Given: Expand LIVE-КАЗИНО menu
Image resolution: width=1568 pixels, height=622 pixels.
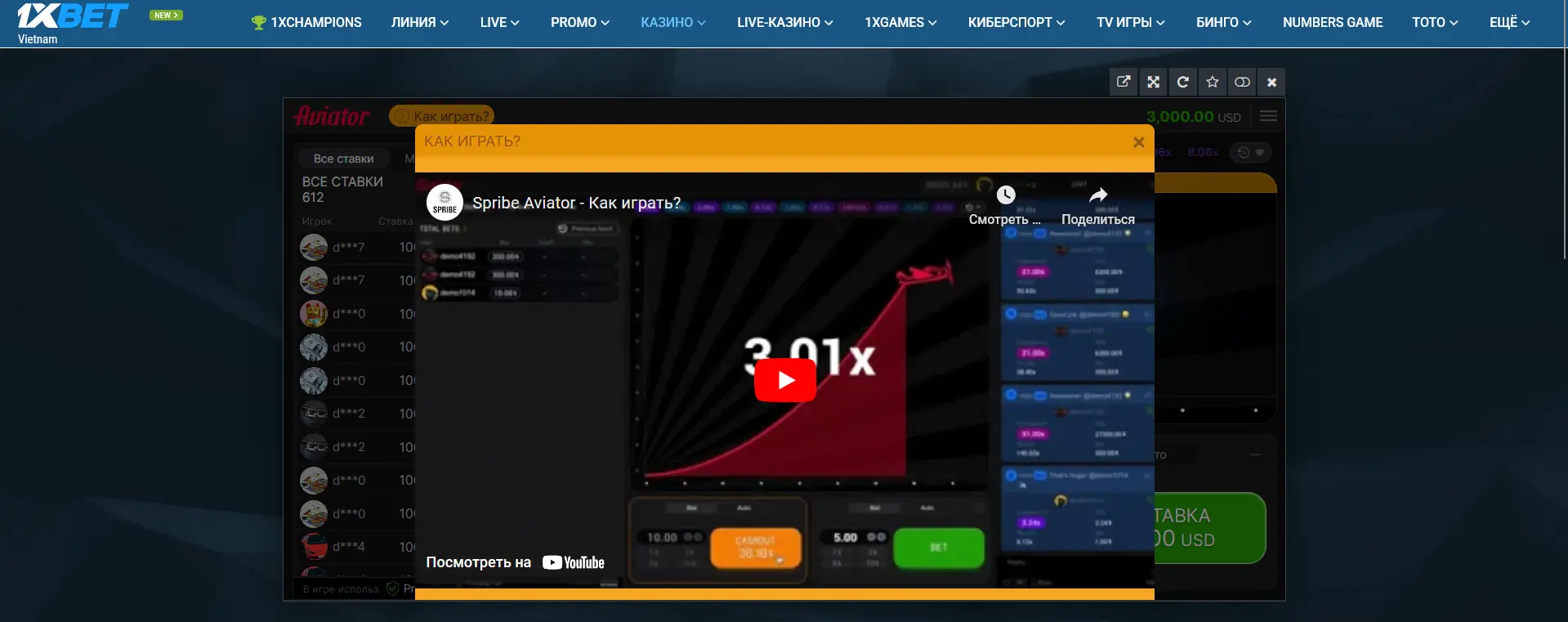Looking at the screenshot, I should 785,23.
